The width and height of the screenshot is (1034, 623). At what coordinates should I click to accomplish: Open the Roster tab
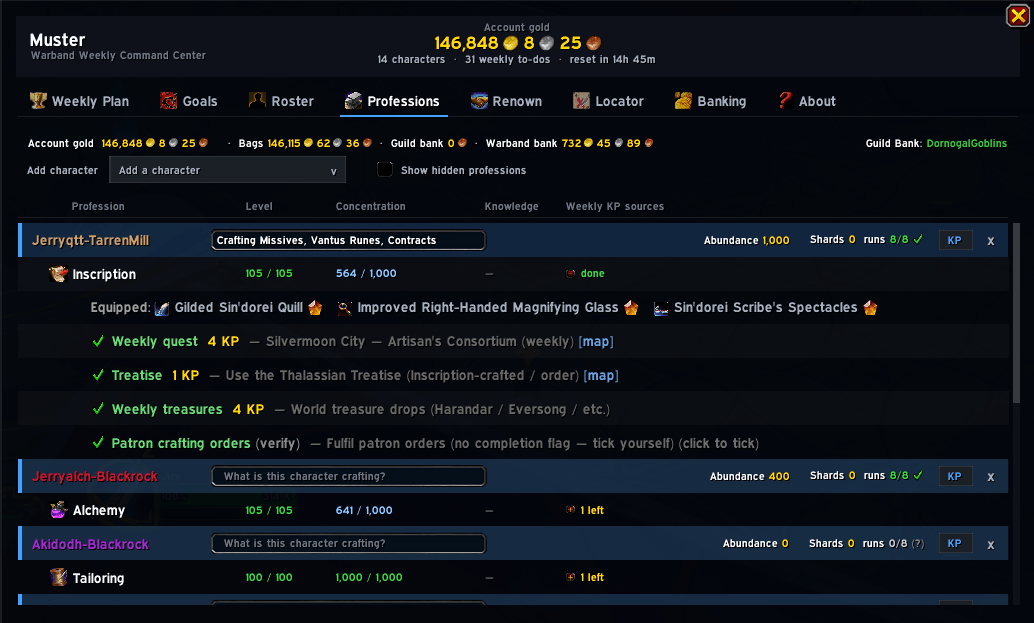pyautogui.click(x=281, y=101)
